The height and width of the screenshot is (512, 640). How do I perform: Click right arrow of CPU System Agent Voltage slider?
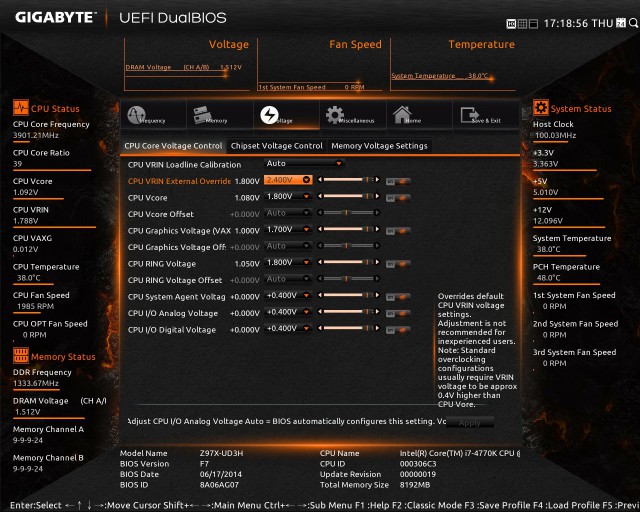coord(377,295)
